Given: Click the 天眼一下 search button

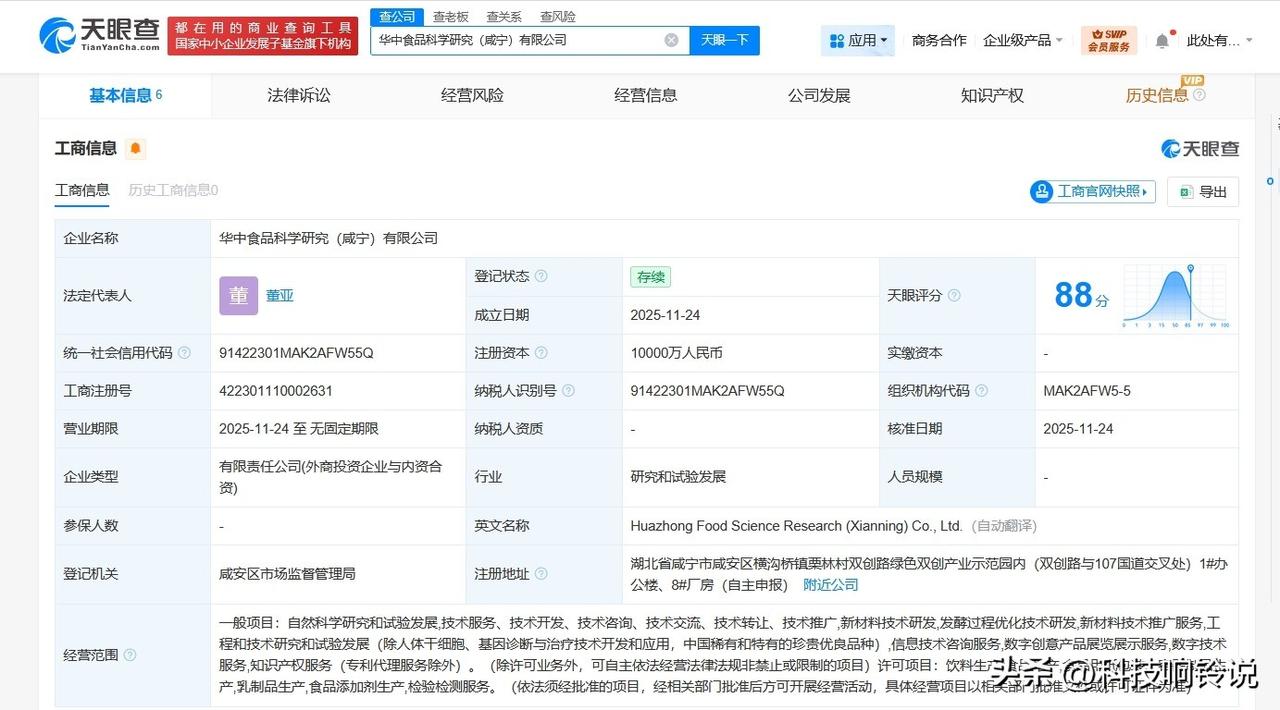Looking at the screenshot, I should 724,40.
